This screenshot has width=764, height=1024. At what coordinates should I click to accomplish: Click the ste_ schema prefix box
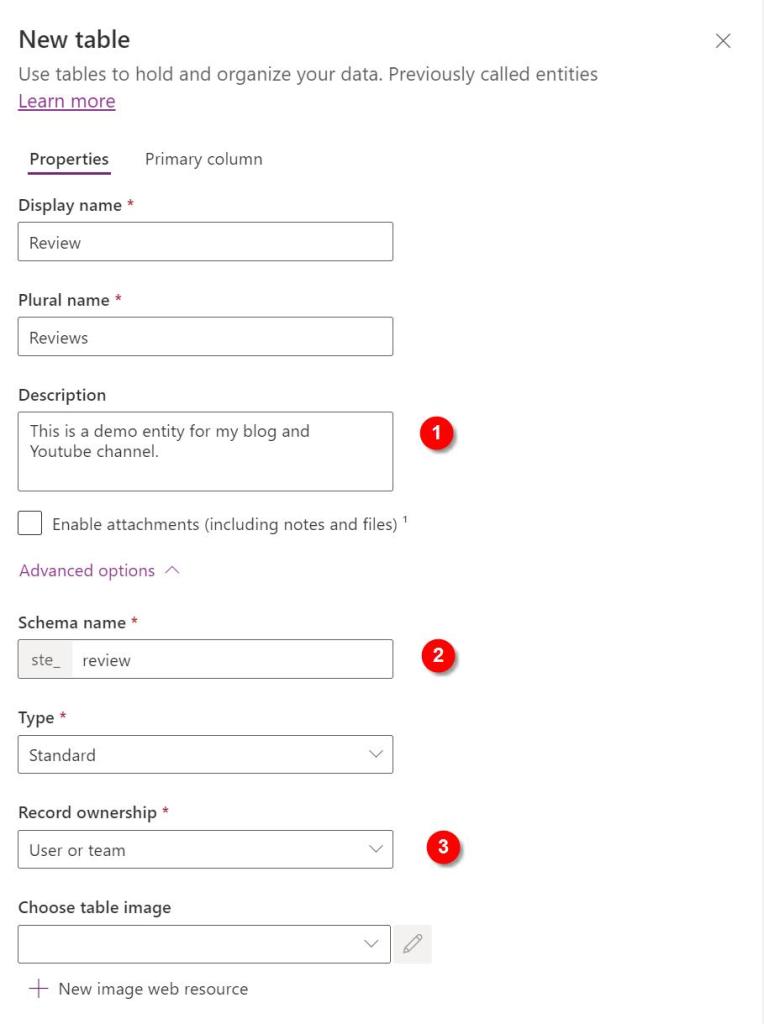(x=46, y=660)
